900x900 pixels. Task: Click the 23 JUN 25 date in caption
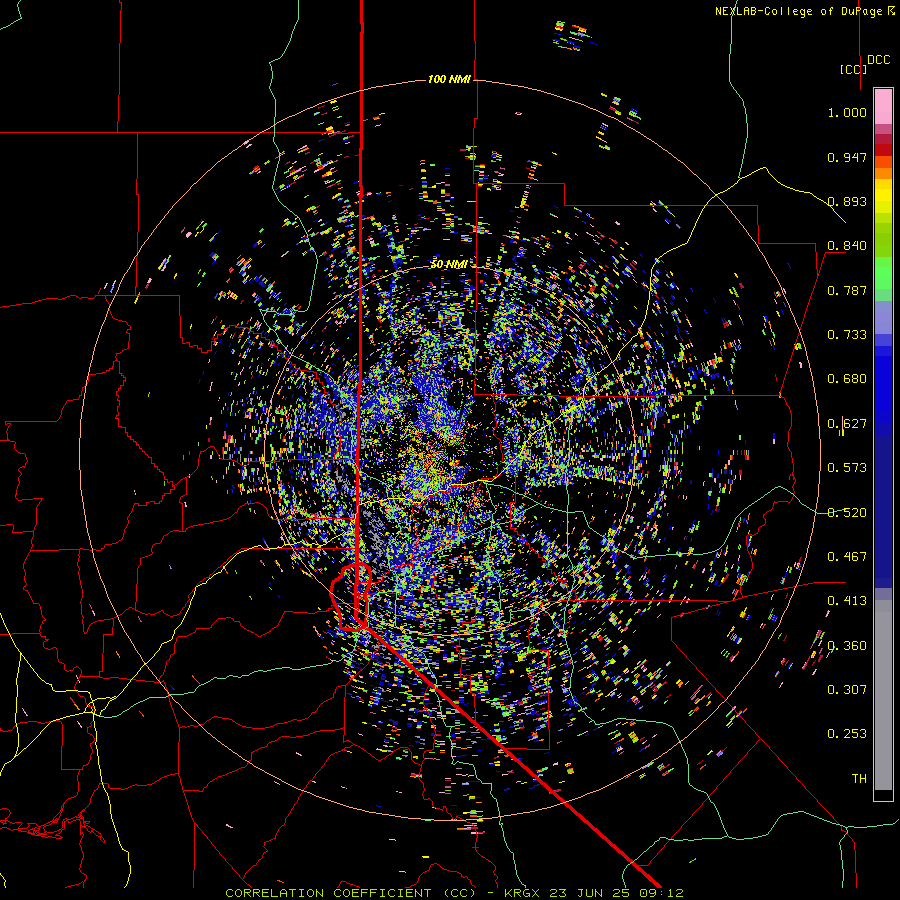pos(589,893)
